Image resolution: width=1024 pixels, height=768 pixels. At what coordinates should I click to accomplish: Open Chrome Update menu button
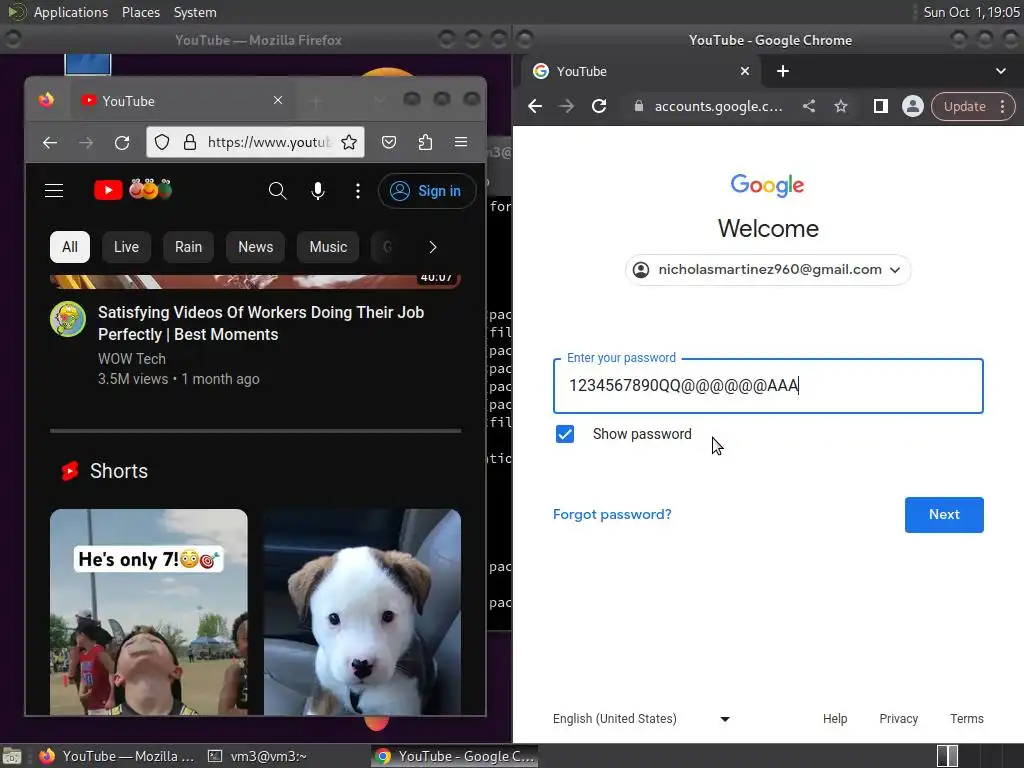click(973, 106)
